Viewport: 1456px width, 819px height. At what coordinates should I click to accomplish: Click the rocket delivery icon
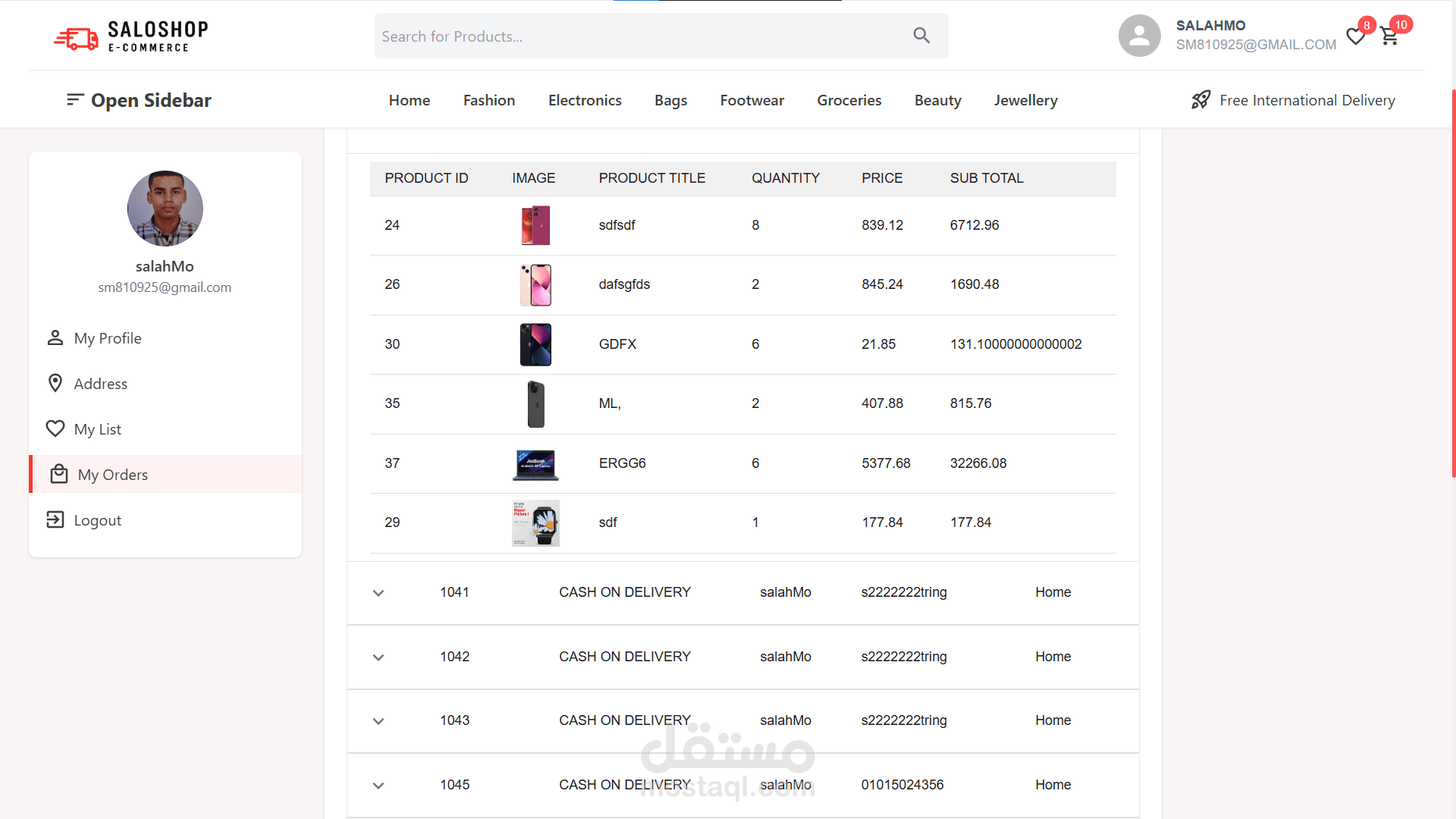(1201, 100)
